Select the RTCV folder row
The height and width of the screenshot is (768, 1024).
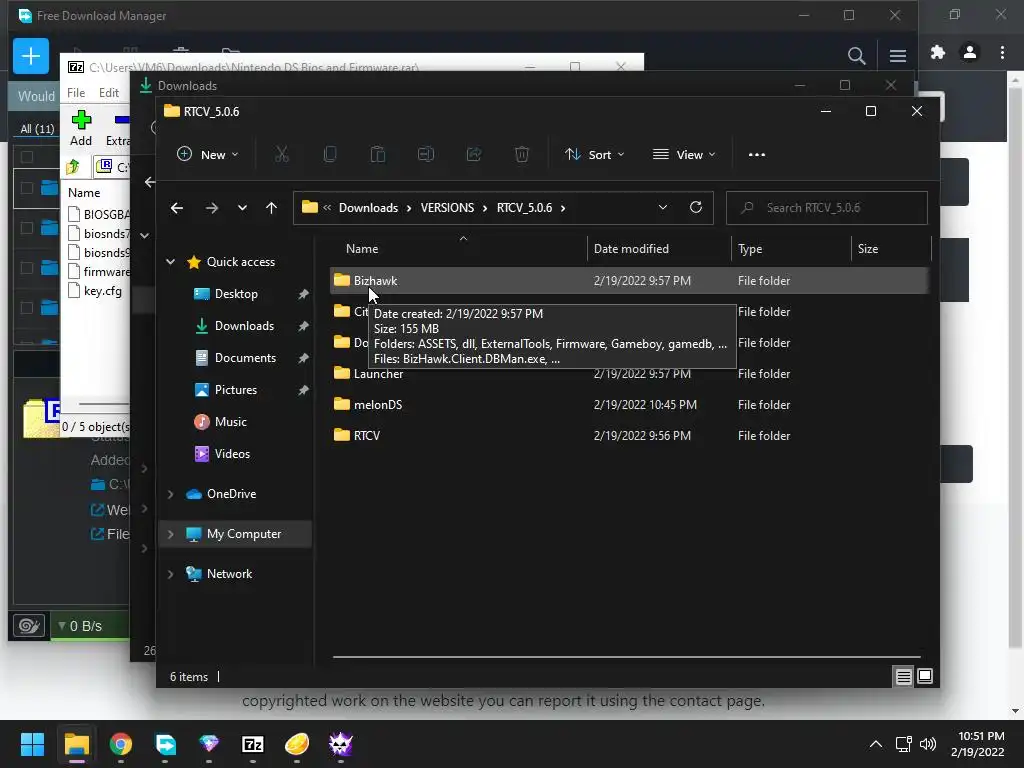coord(628,436)
